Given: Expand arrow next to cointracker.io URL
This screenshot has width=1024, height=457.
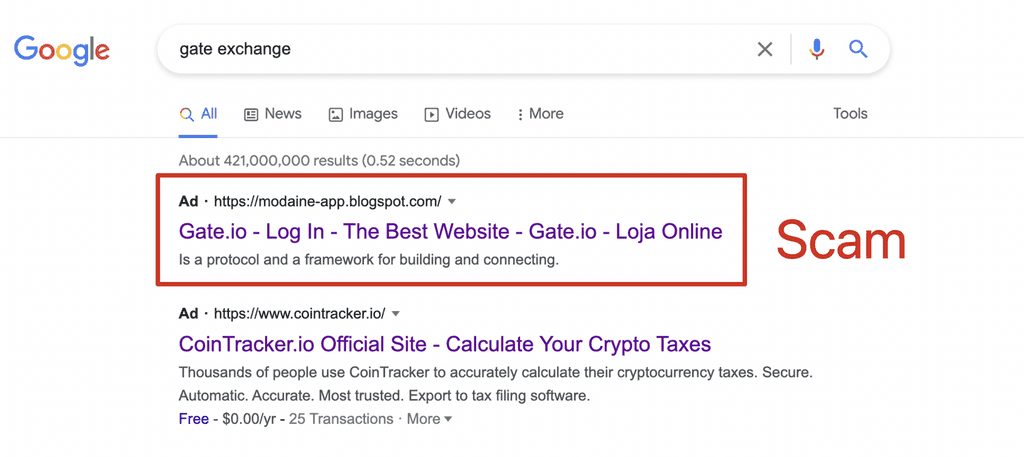Looking at the screenshot, I should point(396,314).
